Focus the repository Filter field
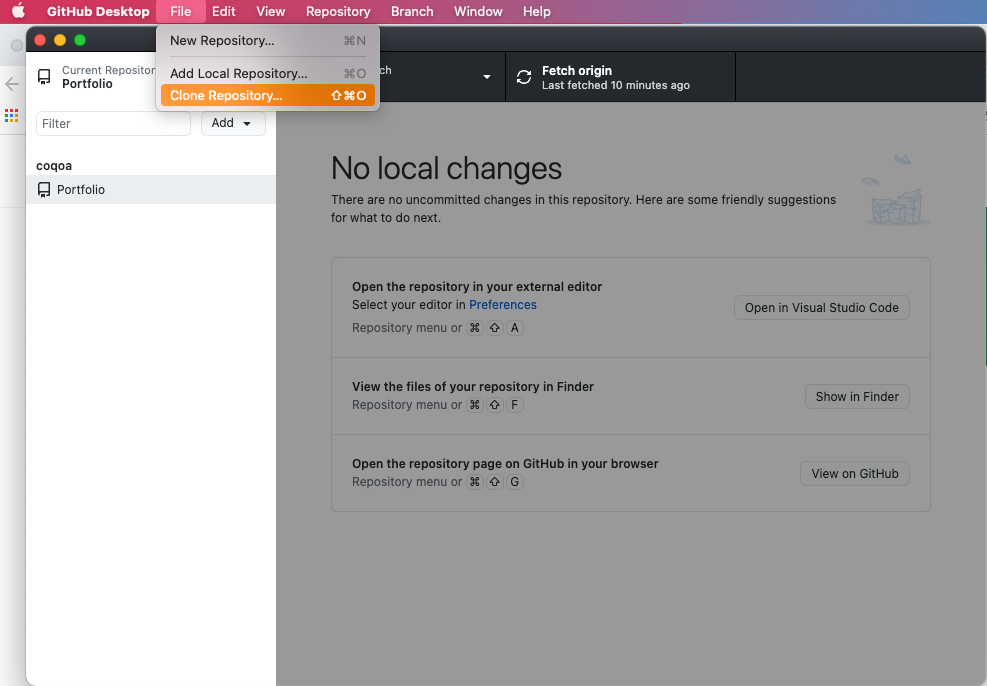The height and width of the screenshot is (686, 987). pyautogui.click(x=113, y=123)
